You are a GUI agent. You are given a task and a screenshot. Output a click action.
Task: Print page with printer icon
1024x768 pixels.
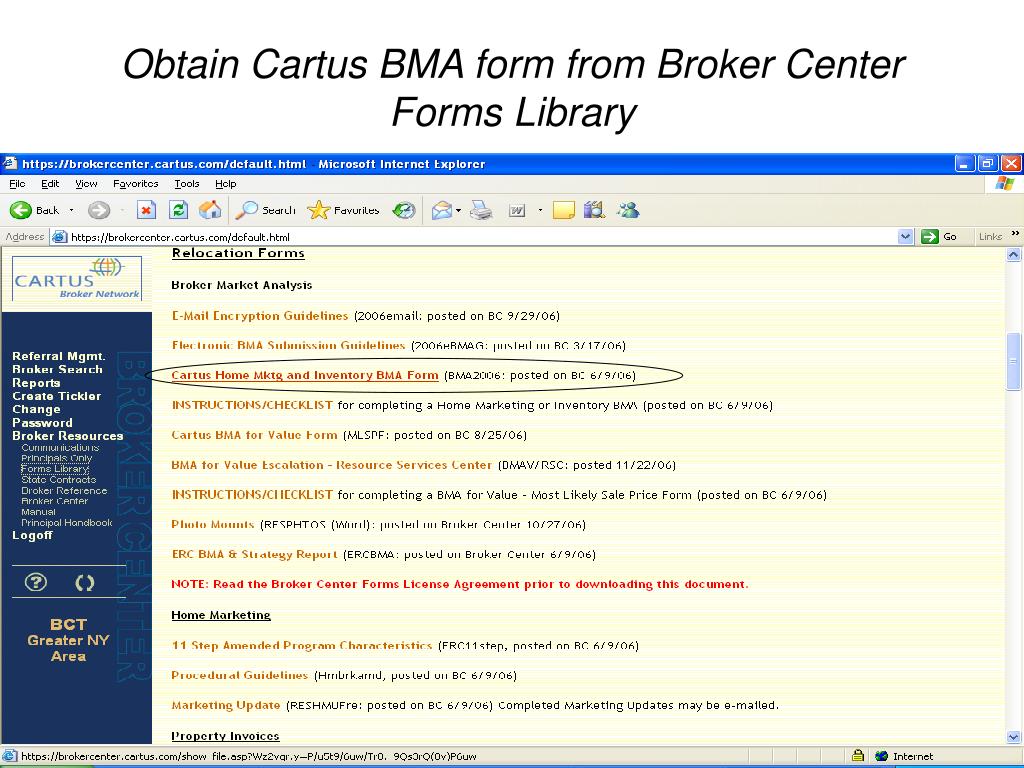pyautogui.click(x=481, y=210)
